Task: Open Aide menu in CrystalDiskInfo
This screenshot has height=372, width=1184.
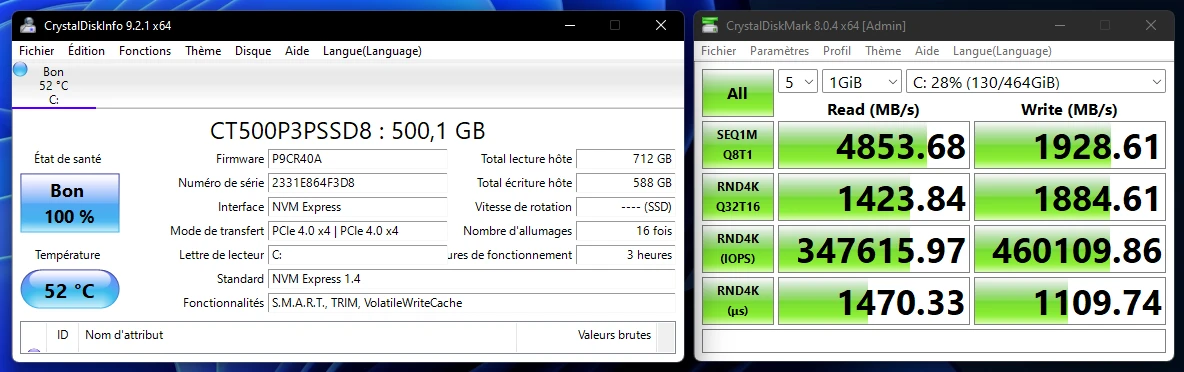Action: 297,51
